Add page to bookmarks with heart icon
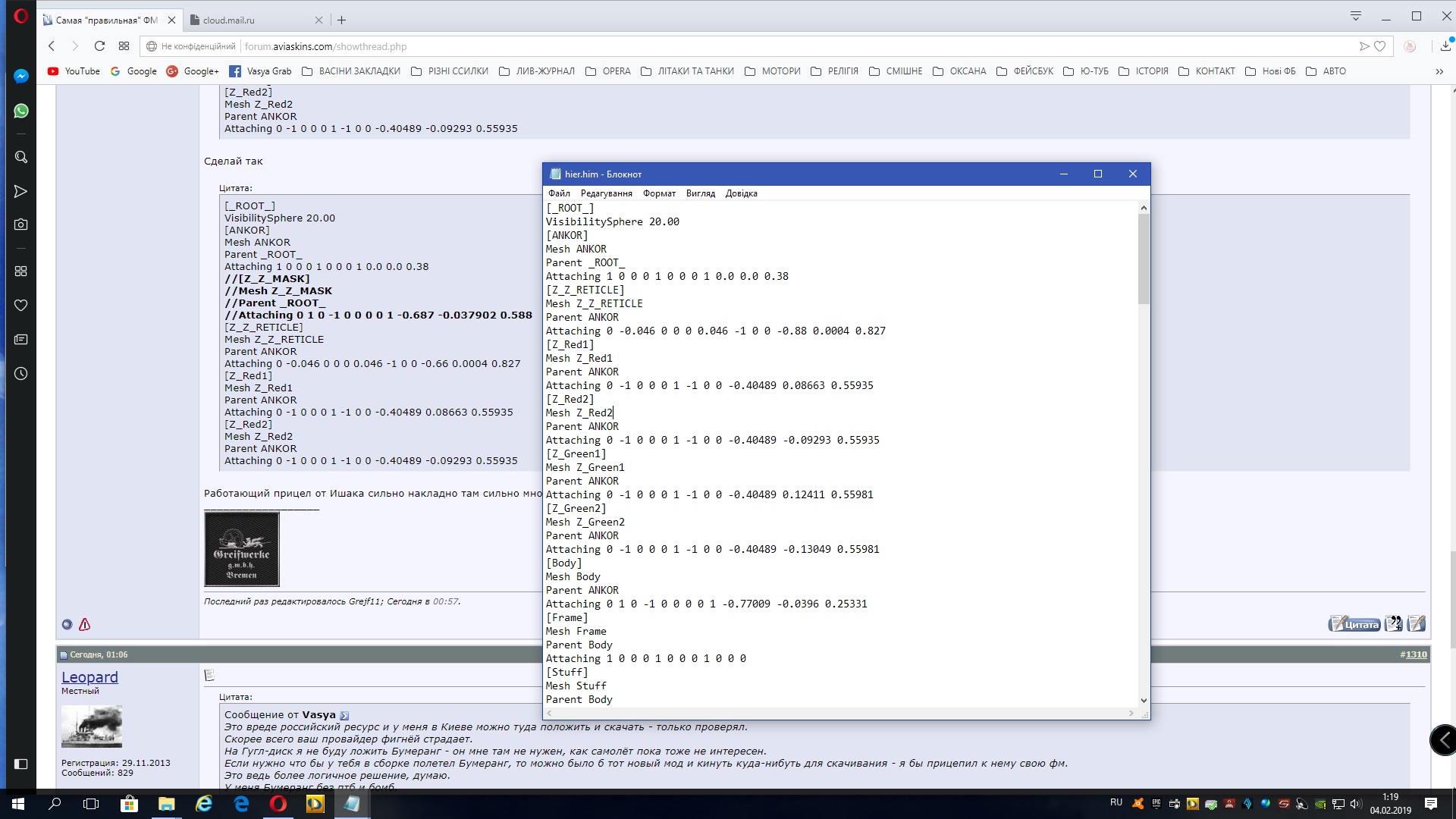Screen dimensions: 1456x819 point(1380,46)
